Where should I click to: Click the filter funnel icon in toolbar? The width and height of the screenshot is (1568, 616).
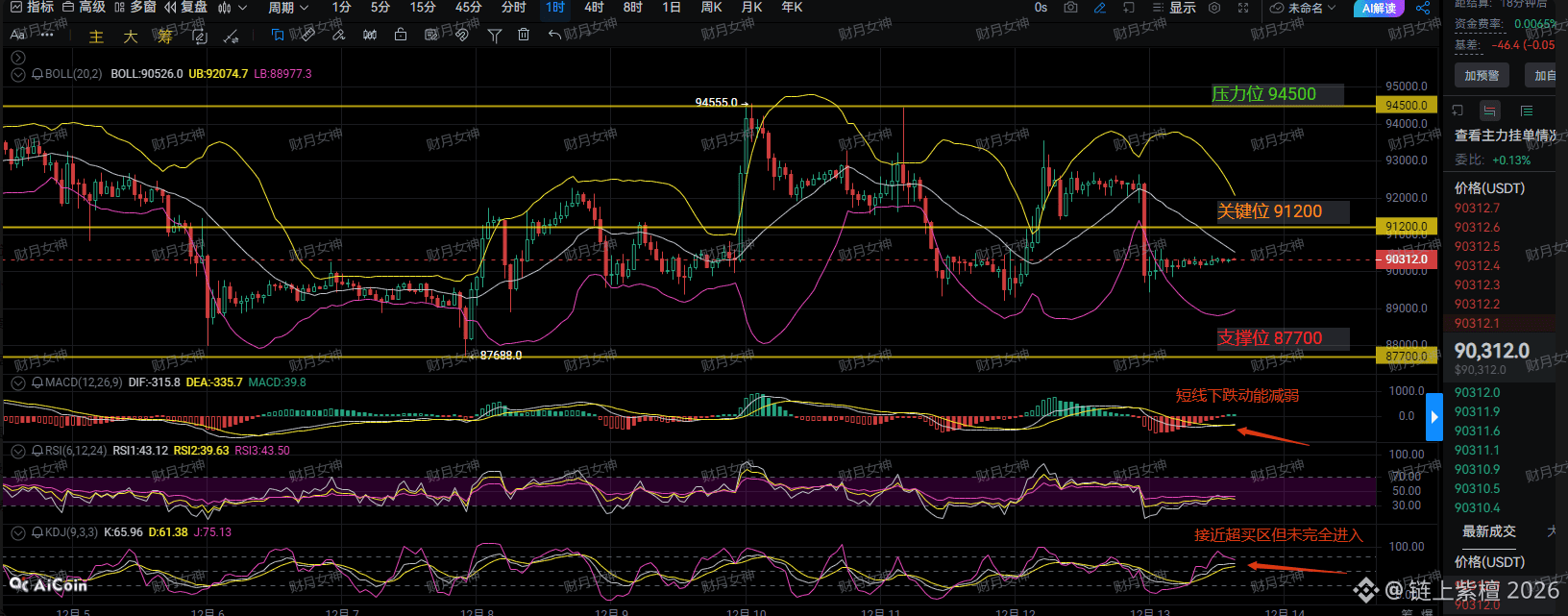(x=495, y=36)
